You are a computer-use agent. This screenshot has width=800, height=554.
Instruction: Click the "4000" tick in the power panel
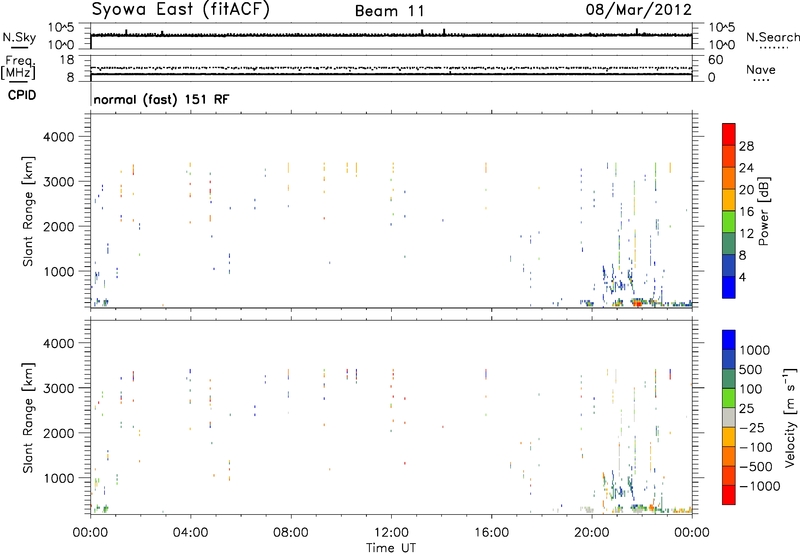point(59,137)
